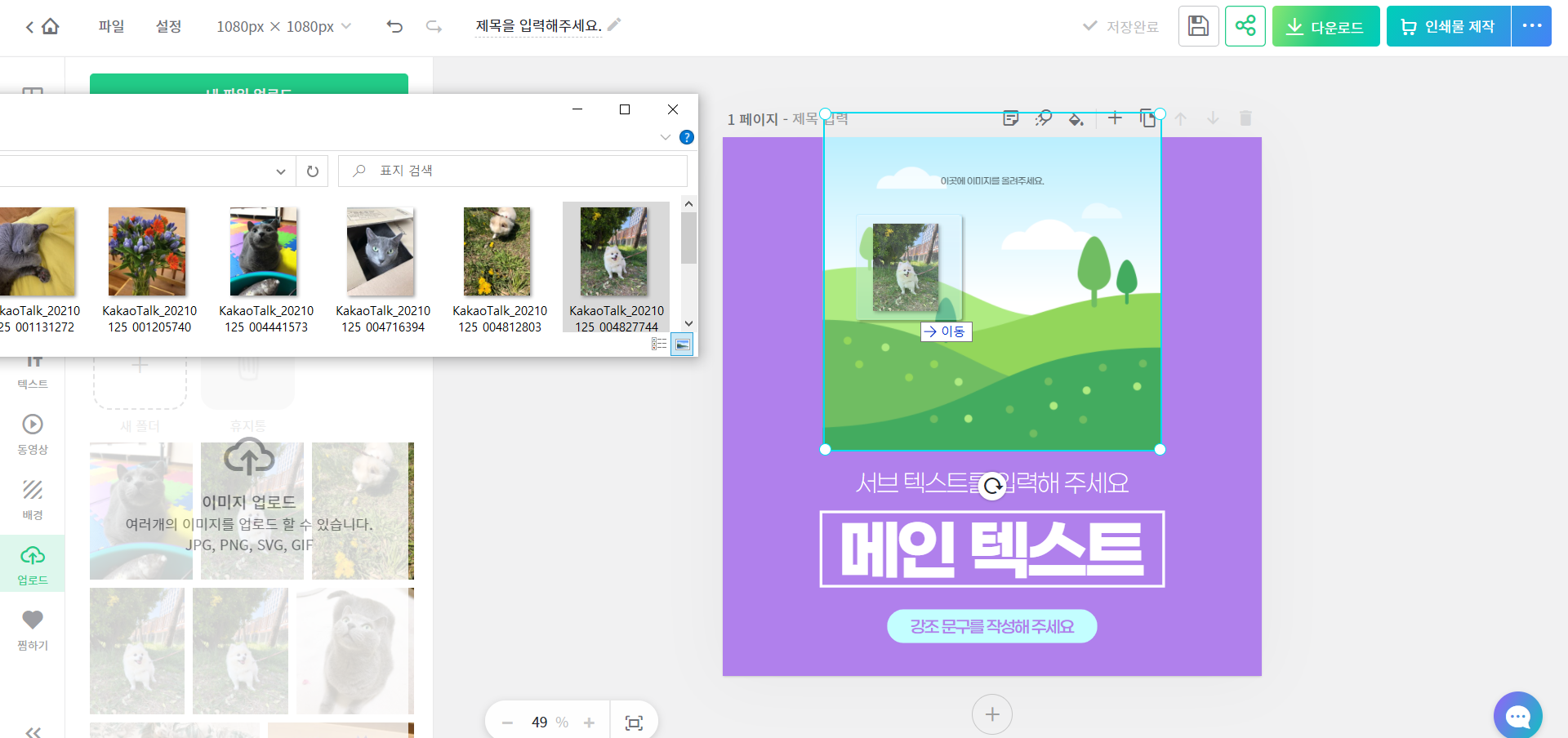Screen dimensions: 1568x738
Task: Switch file dialog to large icons view
Action: [682, 345]
